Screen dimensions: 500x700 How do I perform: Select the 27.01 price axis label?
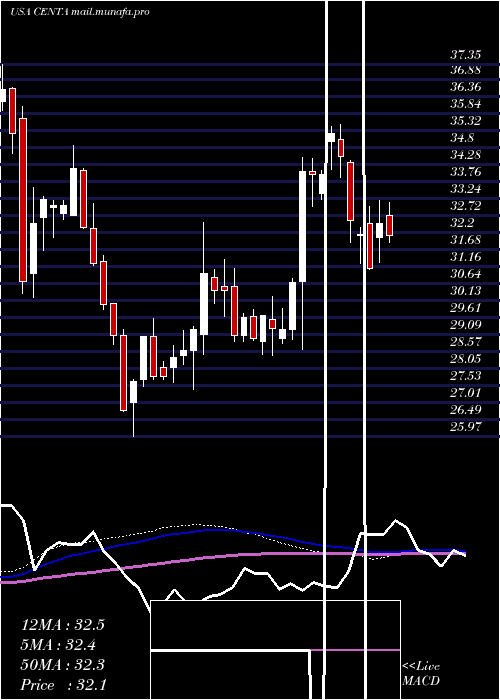(x=466, y=392)
